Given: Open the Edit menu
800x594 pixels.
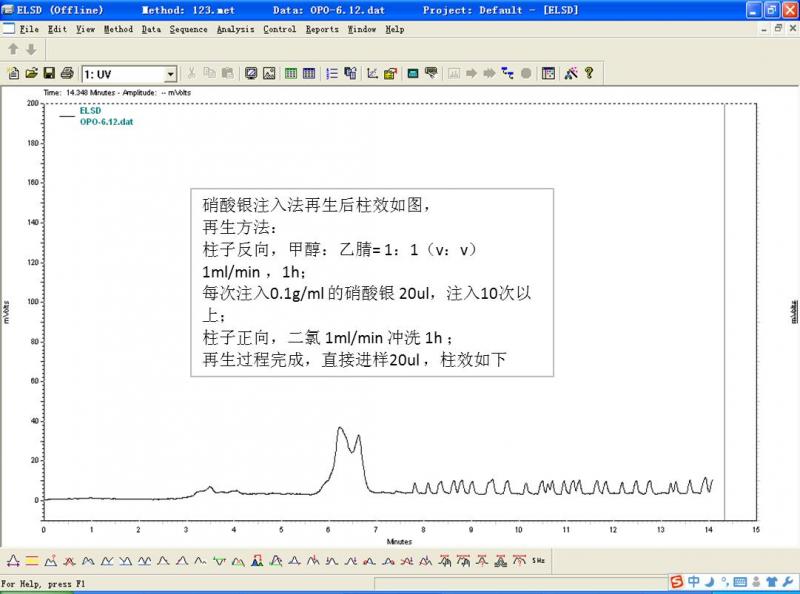Looking at the screenshot, I should pyautogui.click(x=58, y=29).
